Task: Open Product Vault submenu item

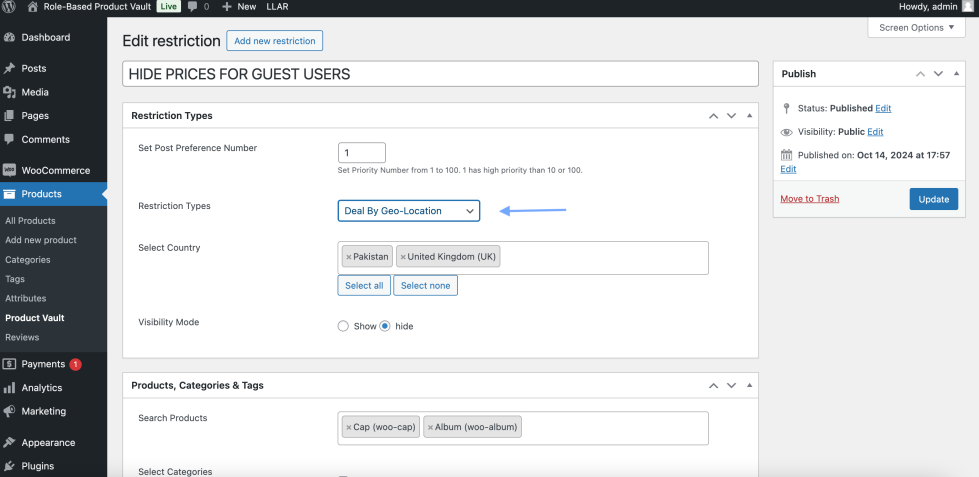Action: pos(35,318)
